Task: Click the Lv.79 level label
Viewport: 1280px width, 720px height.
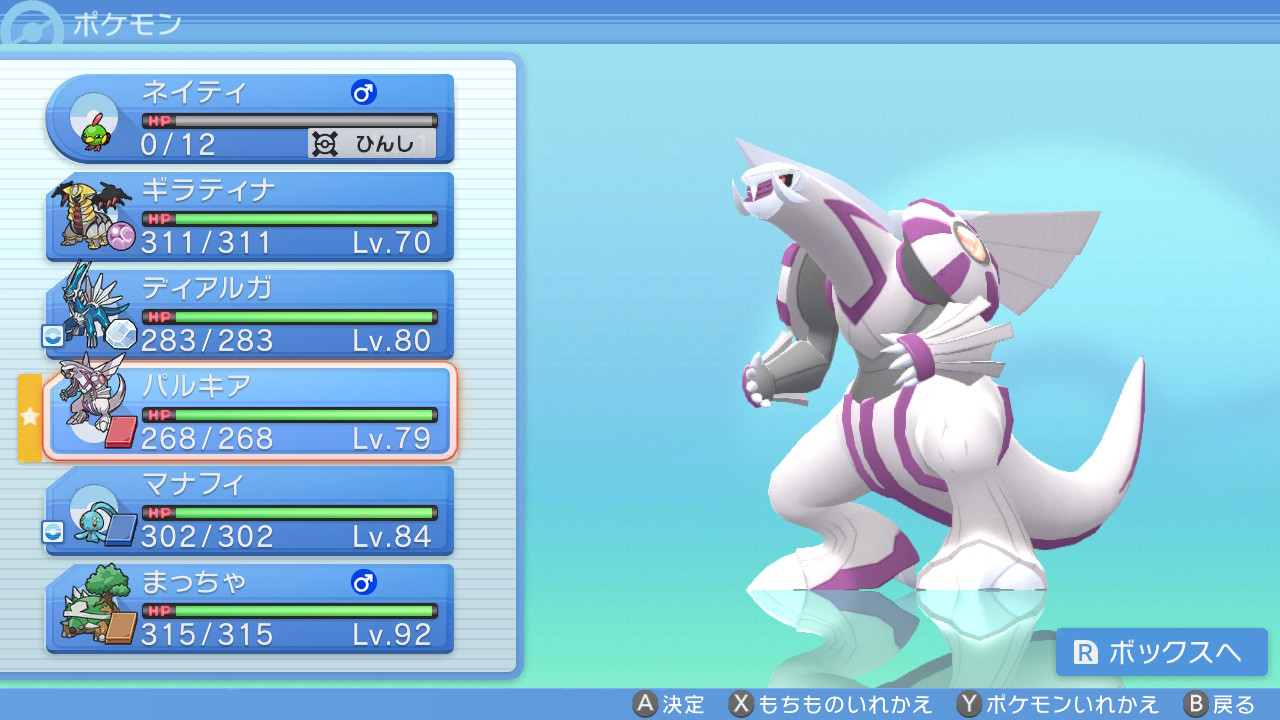Action: point(392,439)
